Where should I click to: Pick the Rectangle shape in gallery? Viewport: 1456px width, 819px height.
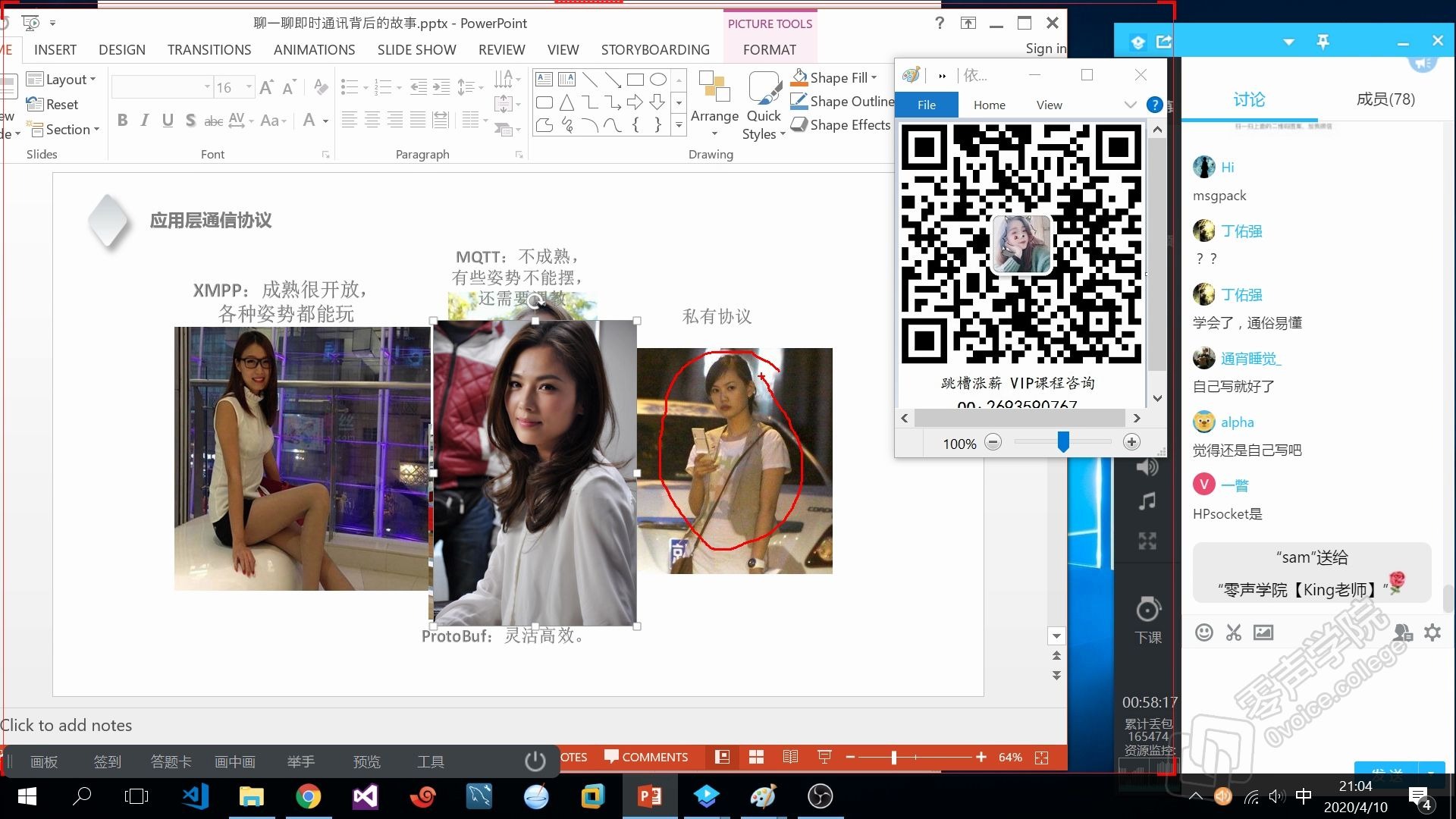coord(635,79)
